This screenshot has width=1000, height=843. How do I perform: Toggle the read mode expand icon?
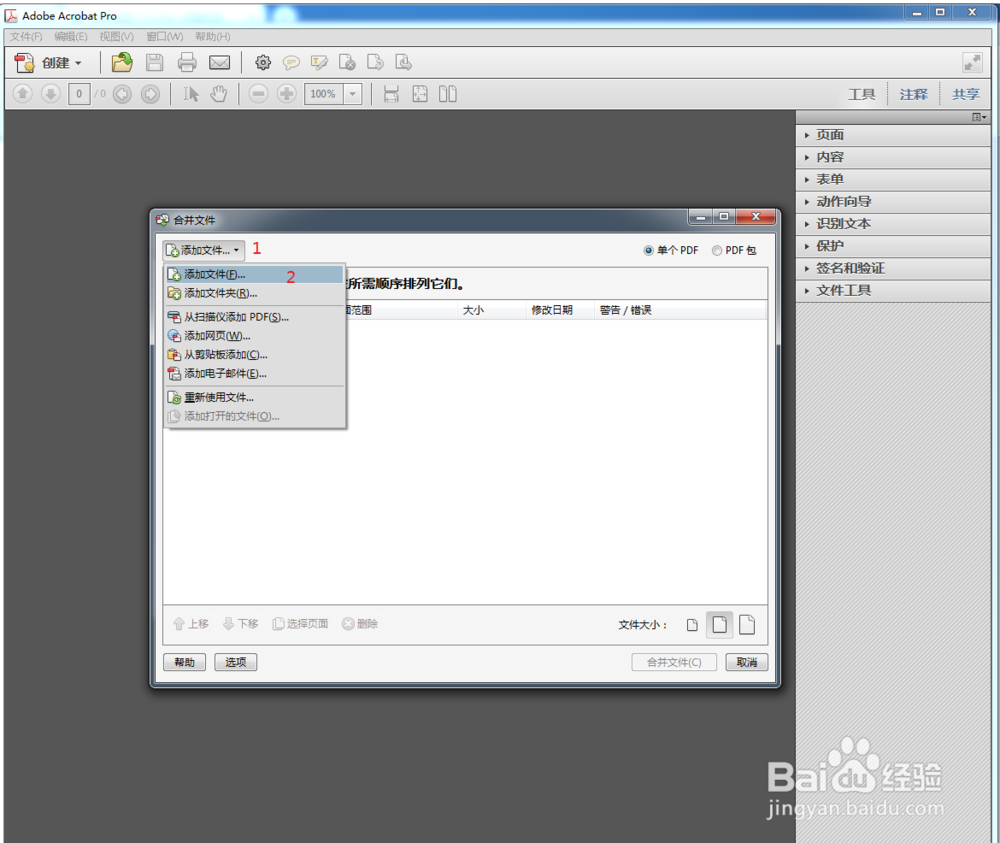click(x=972, y=62)
